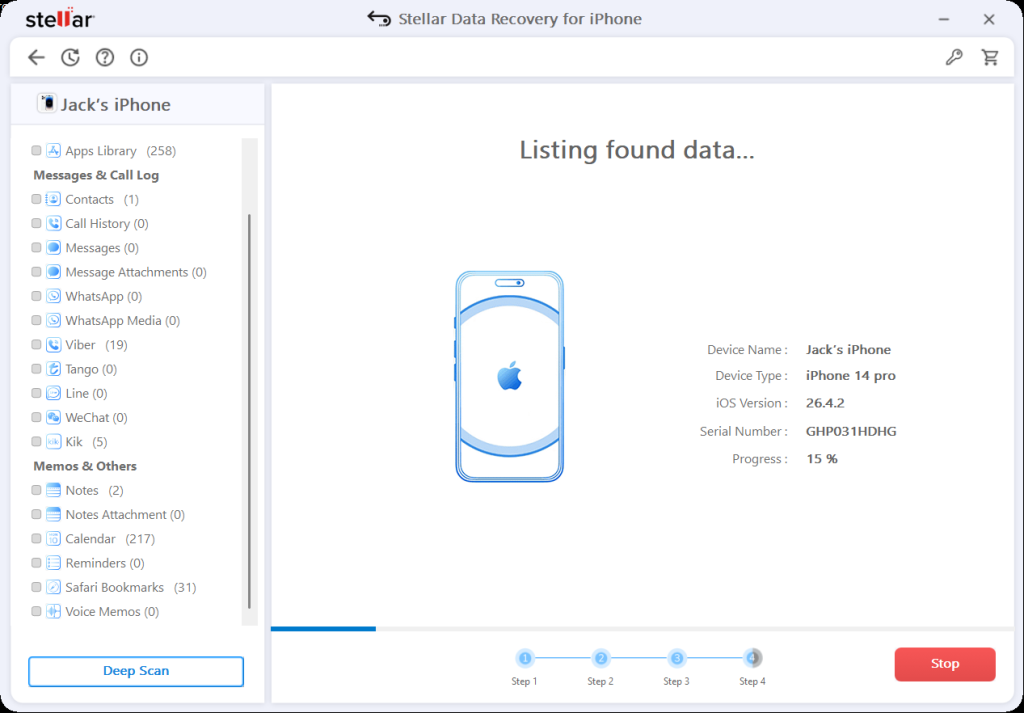This screenshot has width=1024, height=713.
Task: Click the Notes icon
Action: pos(54,490)
